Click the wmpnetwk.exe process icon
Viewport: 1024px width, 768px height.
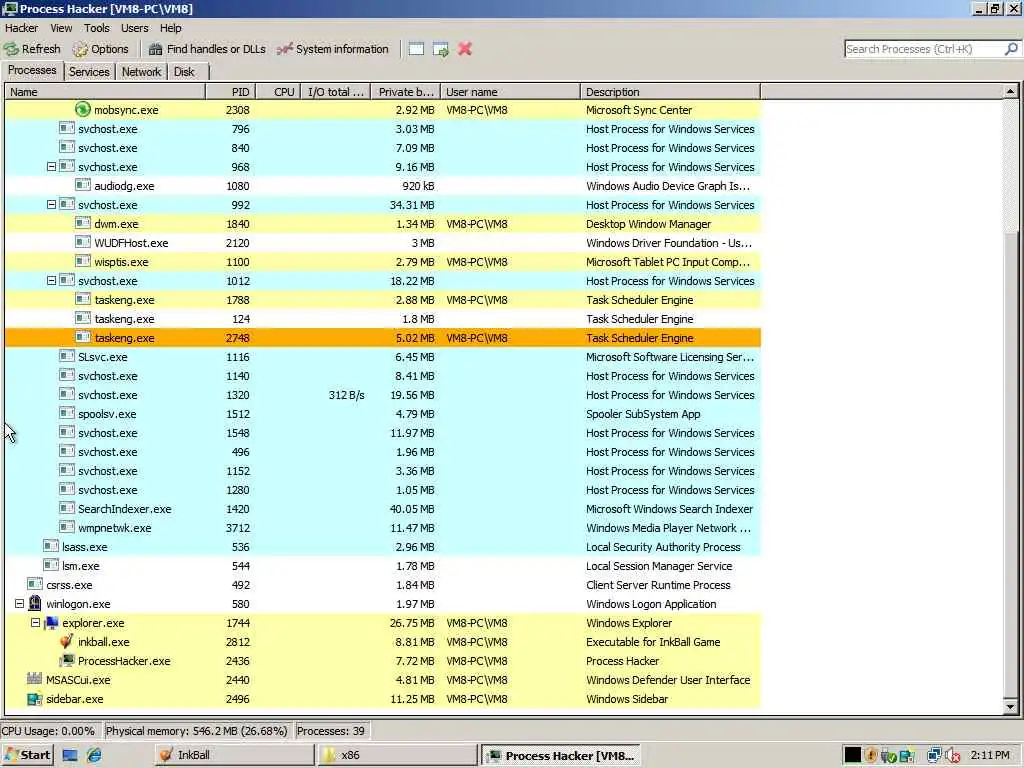[x=67, y=527]
